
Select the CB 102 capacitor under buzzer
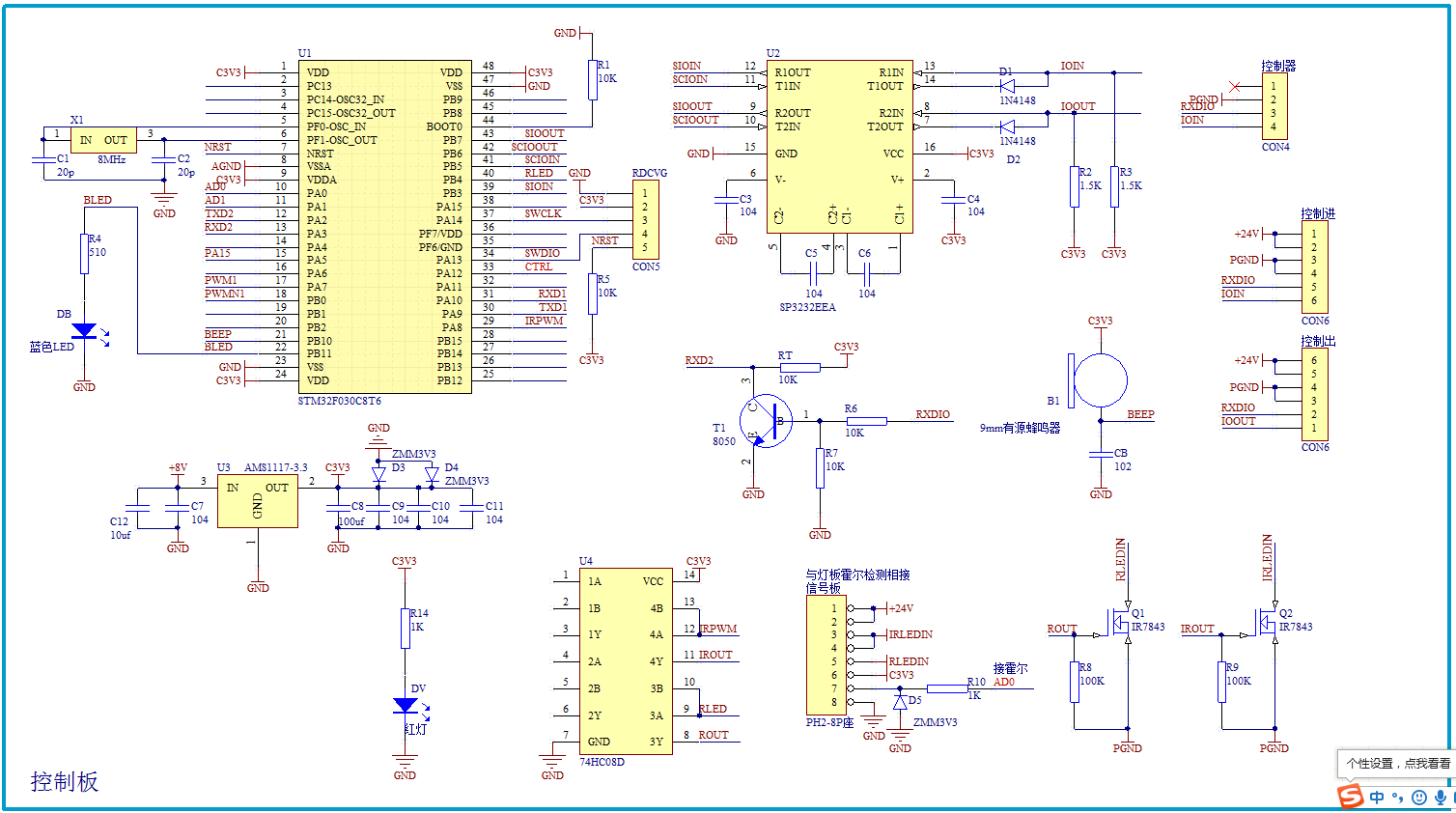pos(1101,453)
